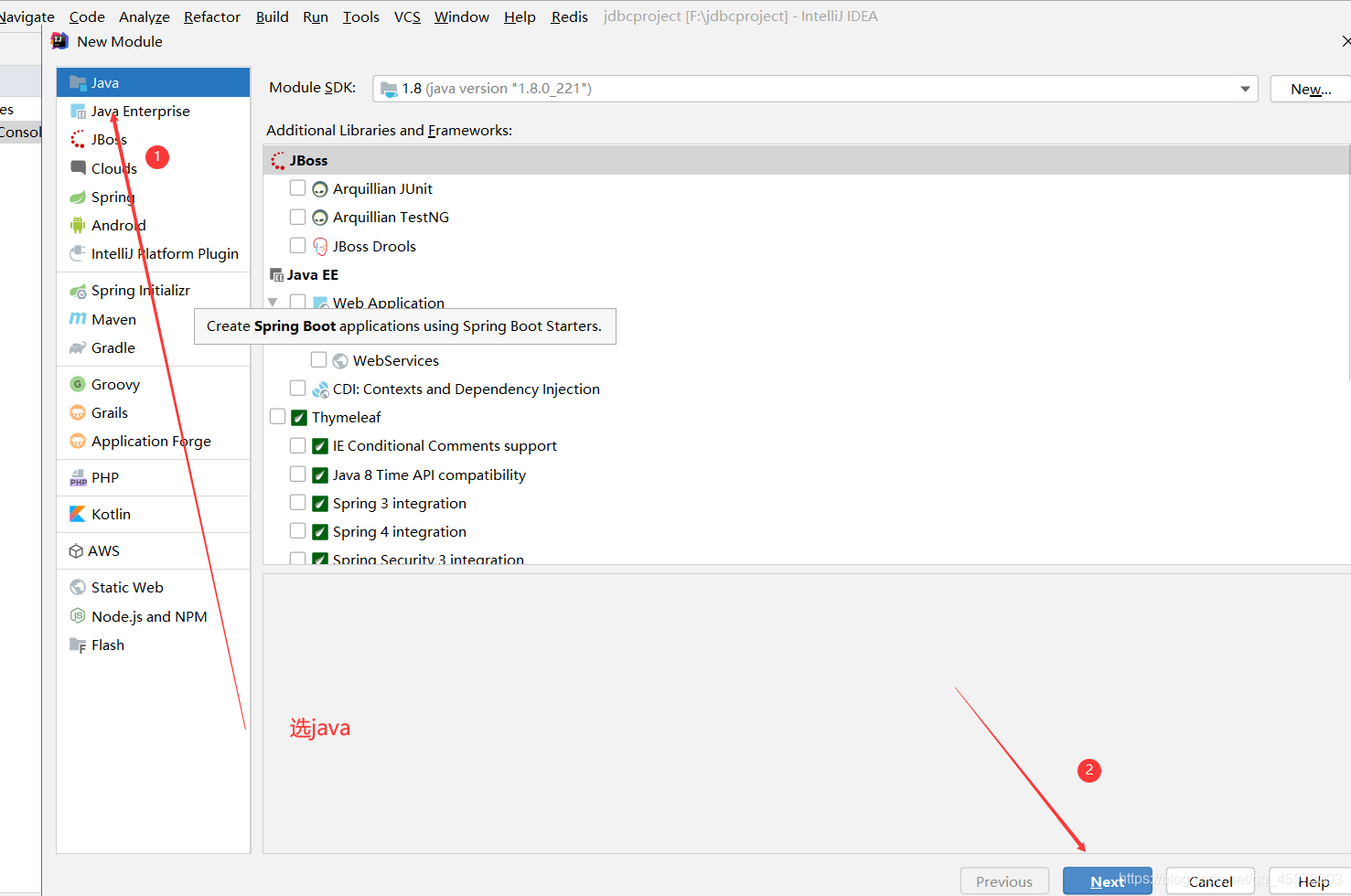This screenshot has width=1351, height=896.
Task: Open the Window menu
Action: 462,16
